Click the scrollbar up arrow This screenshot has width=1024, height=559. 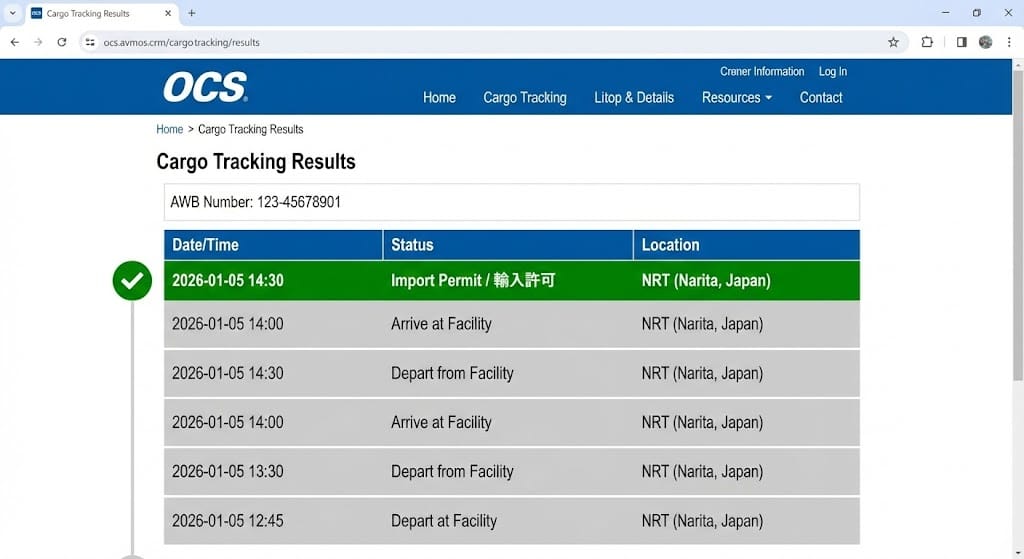coord(1017,65)
